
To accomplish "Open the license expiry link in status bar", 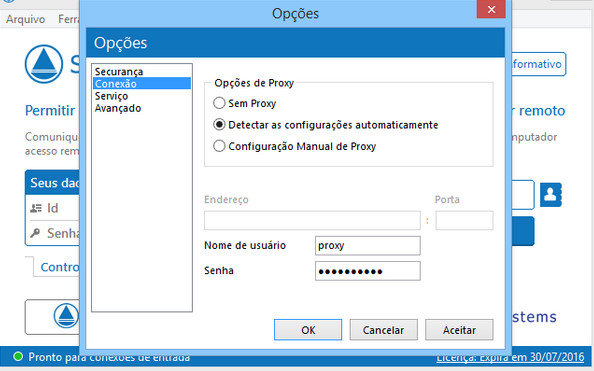I will [510, 357].
